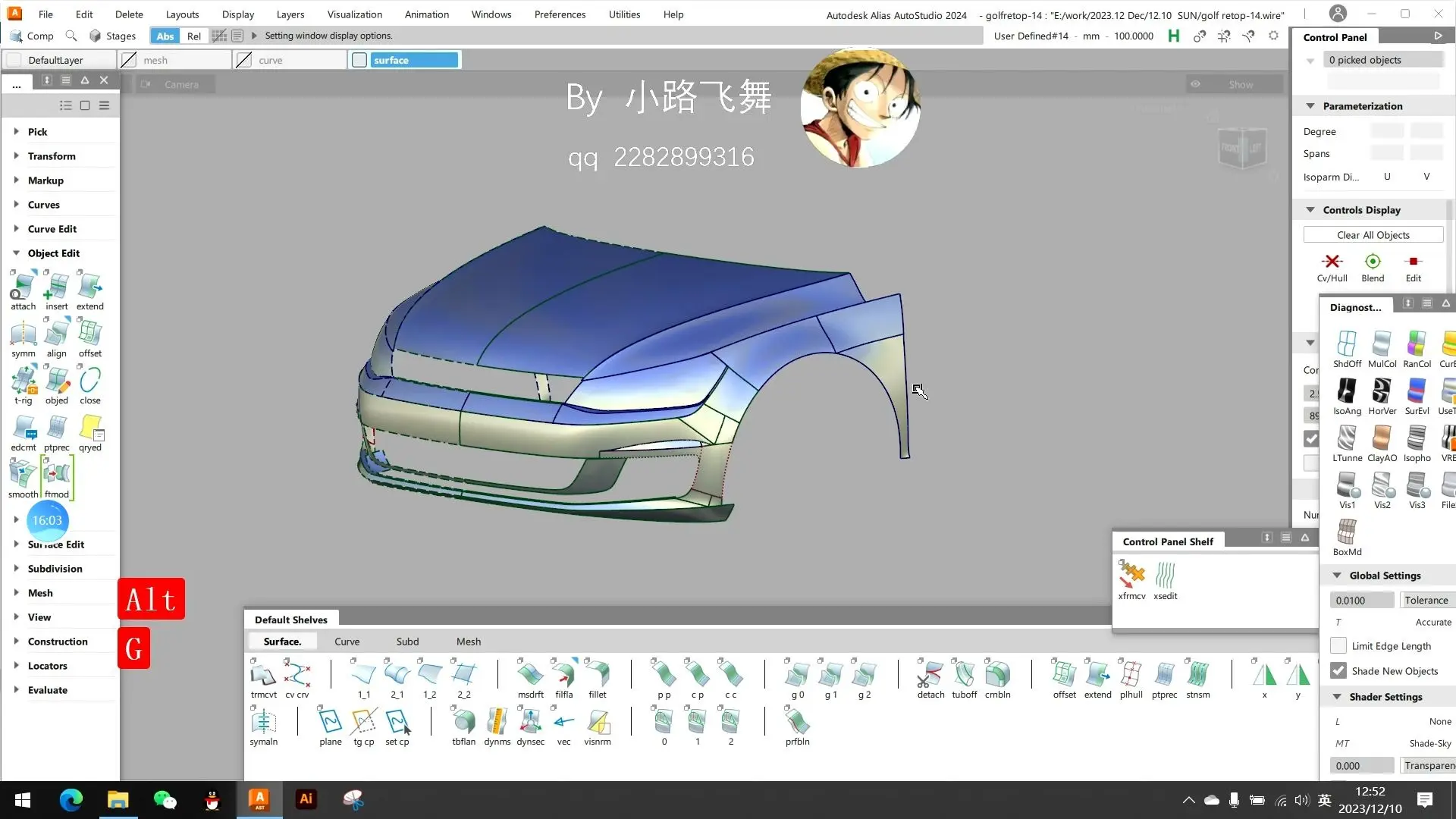Collapse the Parameterization section

tap(1310, 106)
